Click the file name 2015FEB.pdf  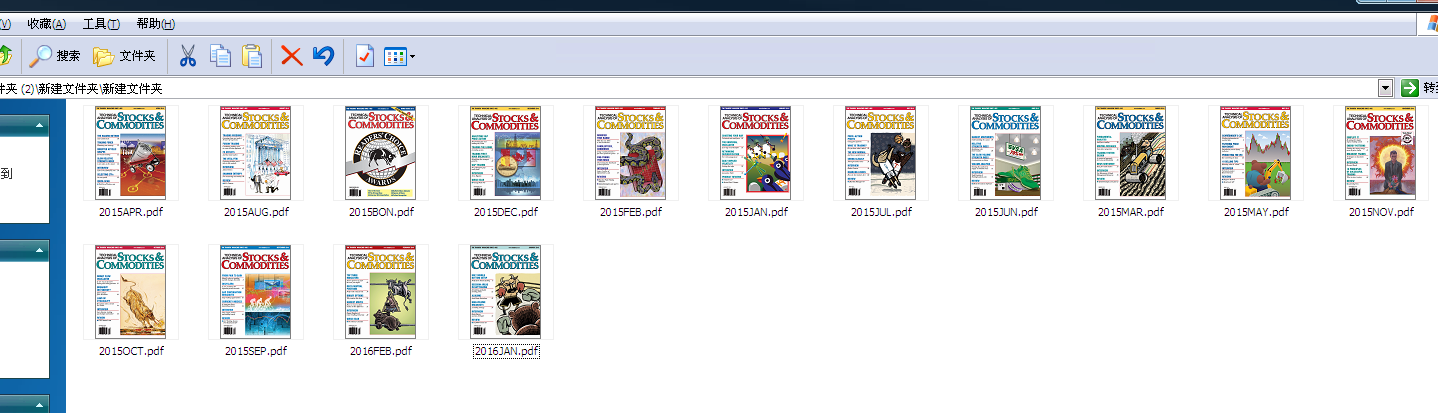(x=631, y=212)
